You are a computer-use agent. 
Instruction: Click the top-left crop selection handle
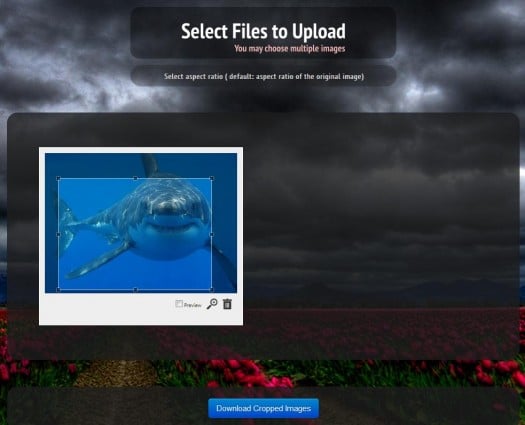(59, 179)
